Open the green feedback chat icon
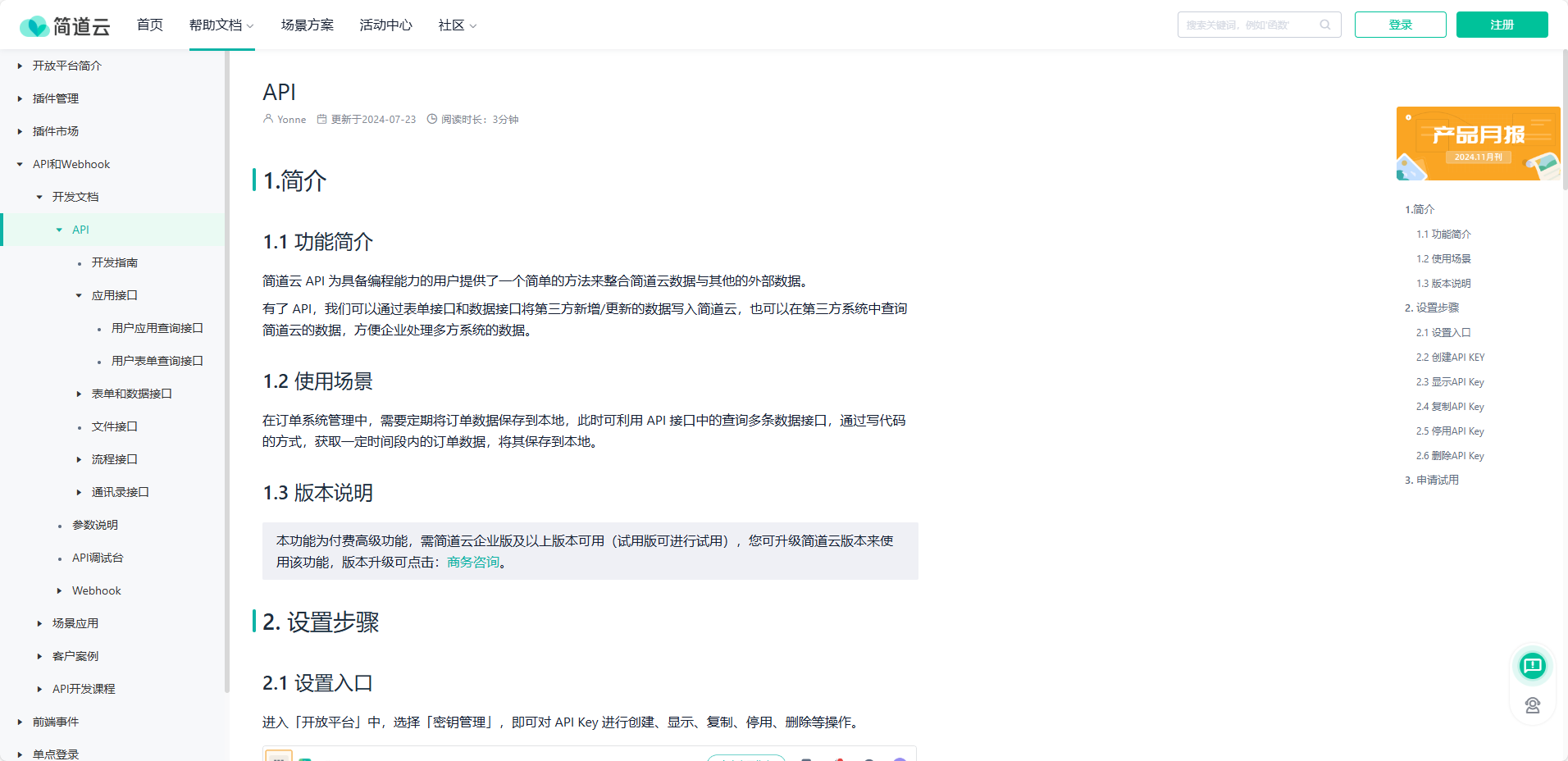Screen dimensions: 1568x761 [x=1532, y=665]
